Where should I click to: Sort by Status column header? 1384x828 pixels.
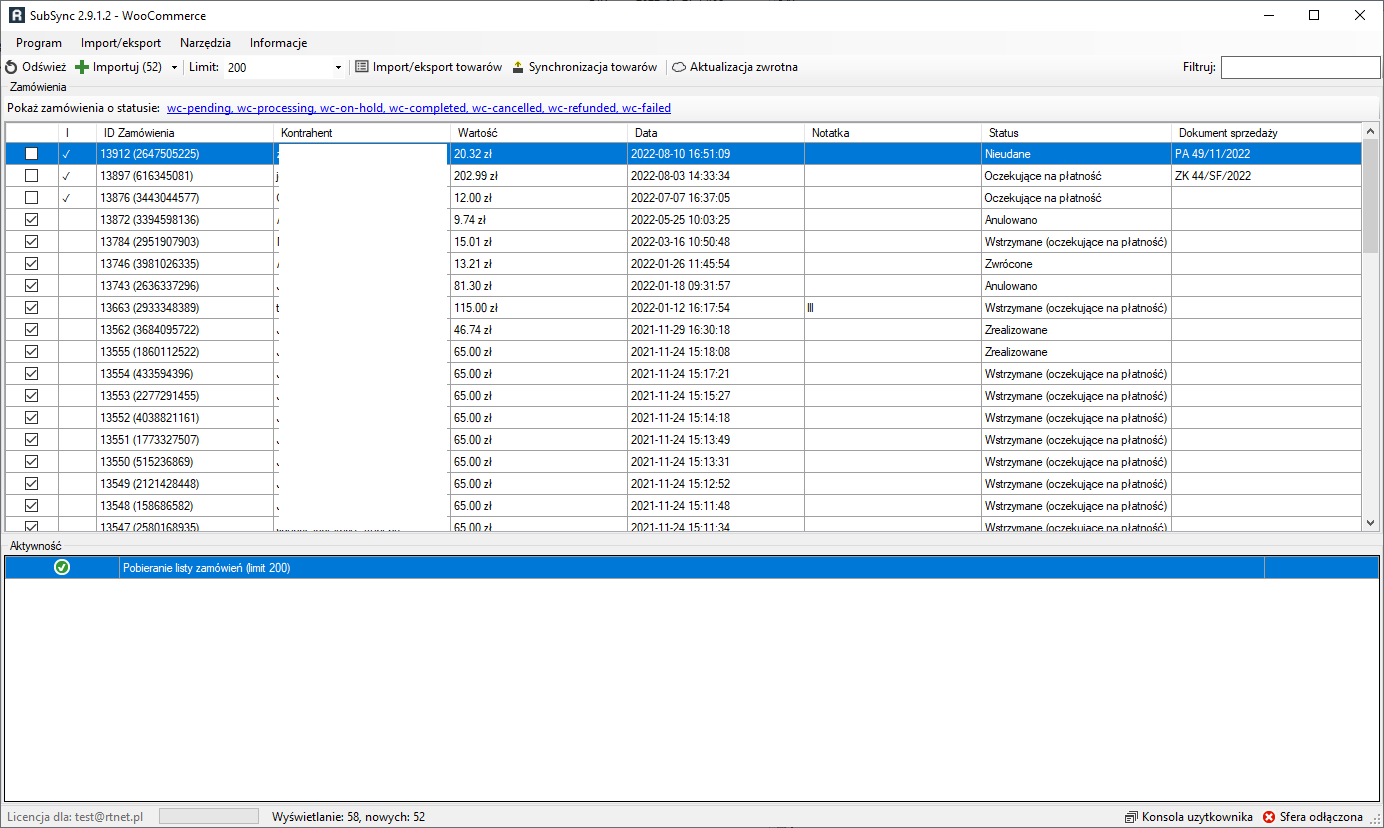(1076, 133)
